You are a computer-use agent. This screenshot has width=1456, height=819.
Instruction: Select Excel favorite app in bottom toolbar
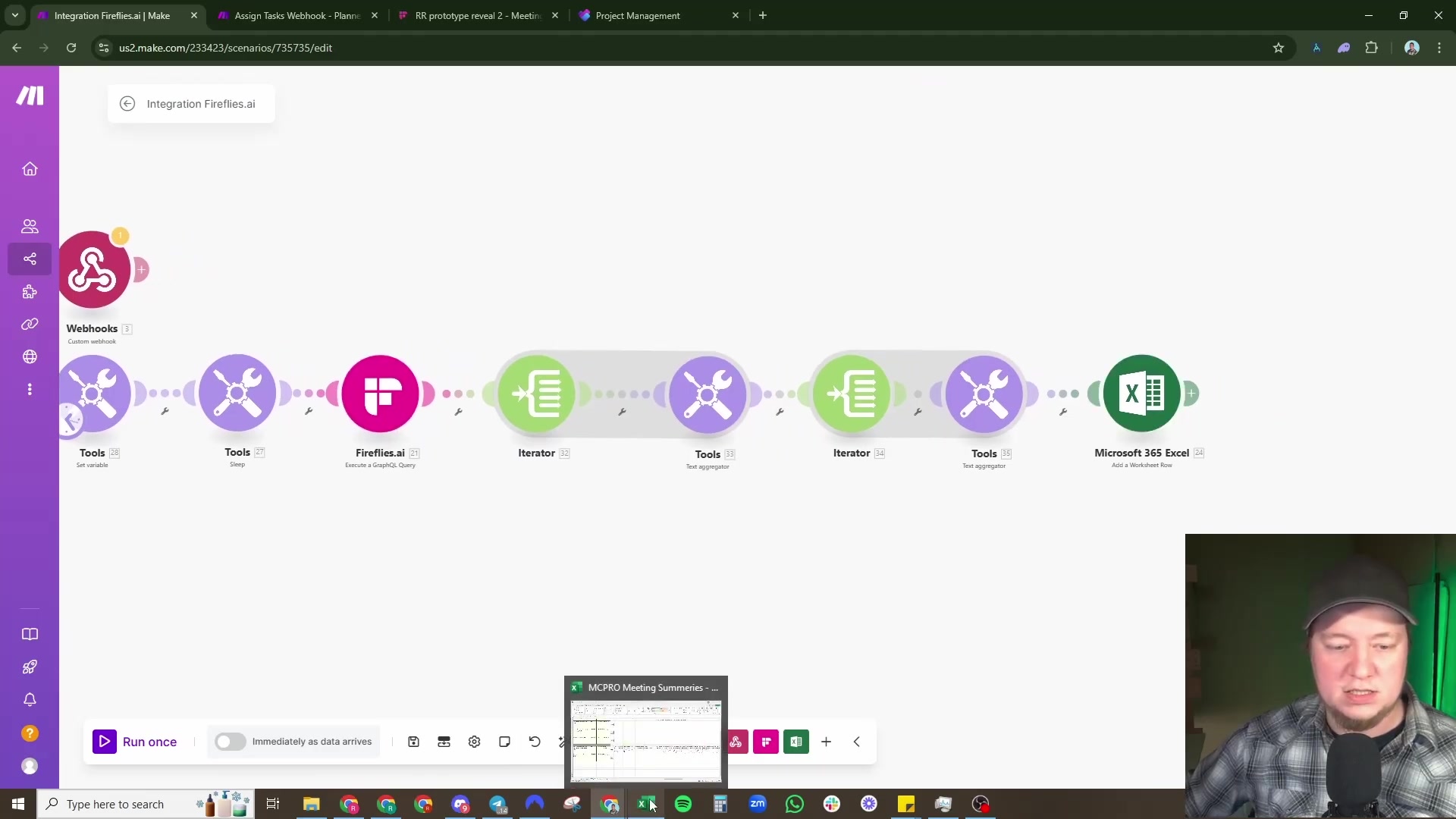796,742
